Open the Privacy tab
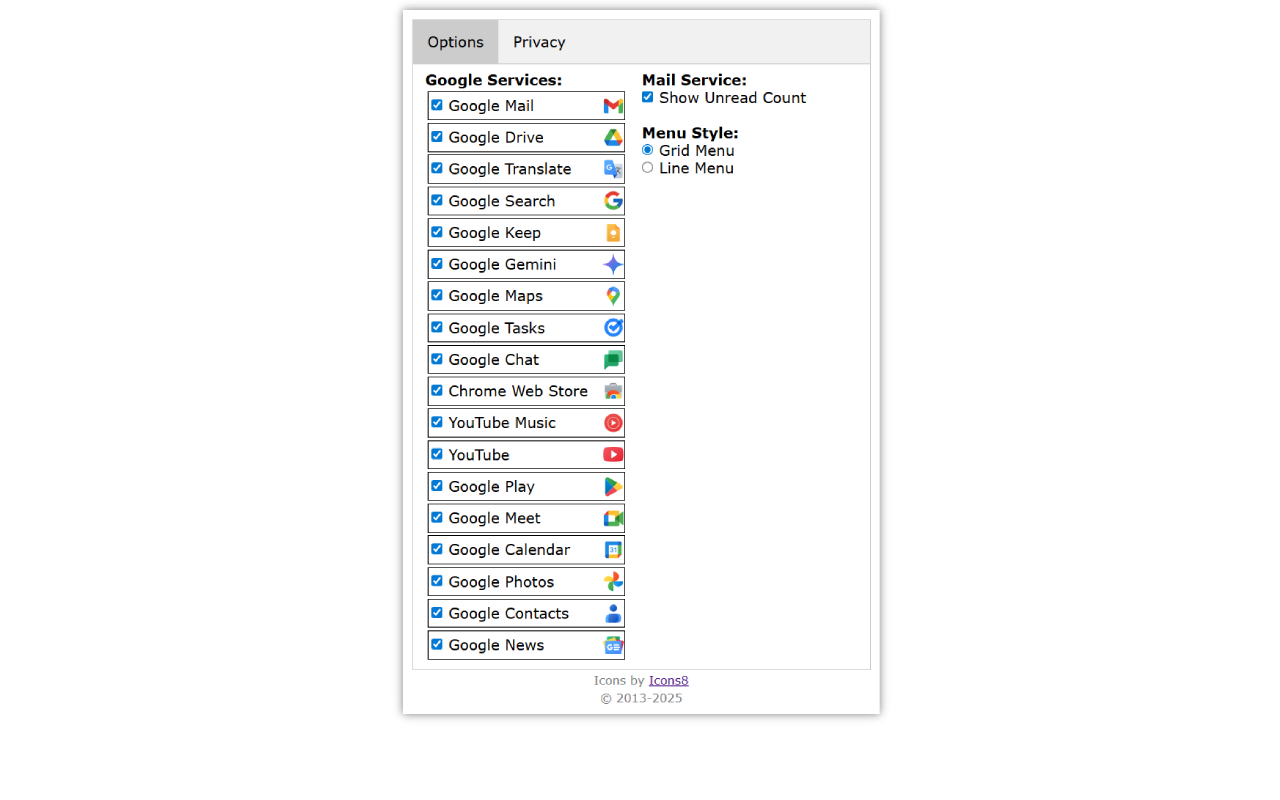 click(539, 42)
